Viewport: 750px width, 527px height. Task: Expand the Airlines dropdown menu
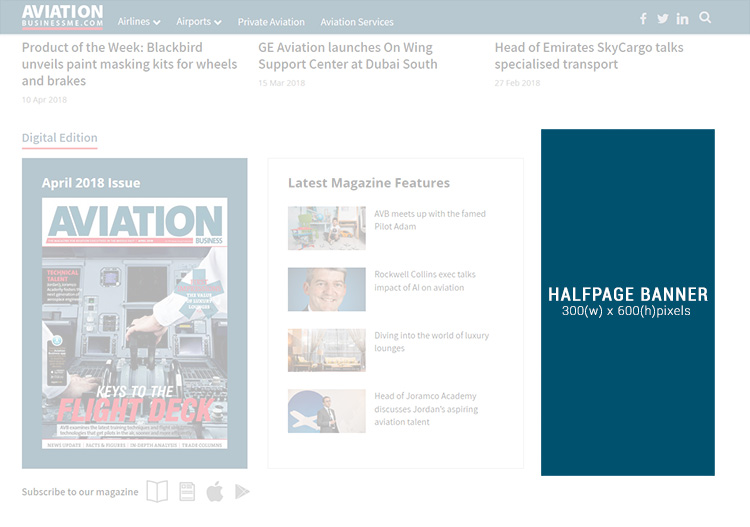pos(139,22)
